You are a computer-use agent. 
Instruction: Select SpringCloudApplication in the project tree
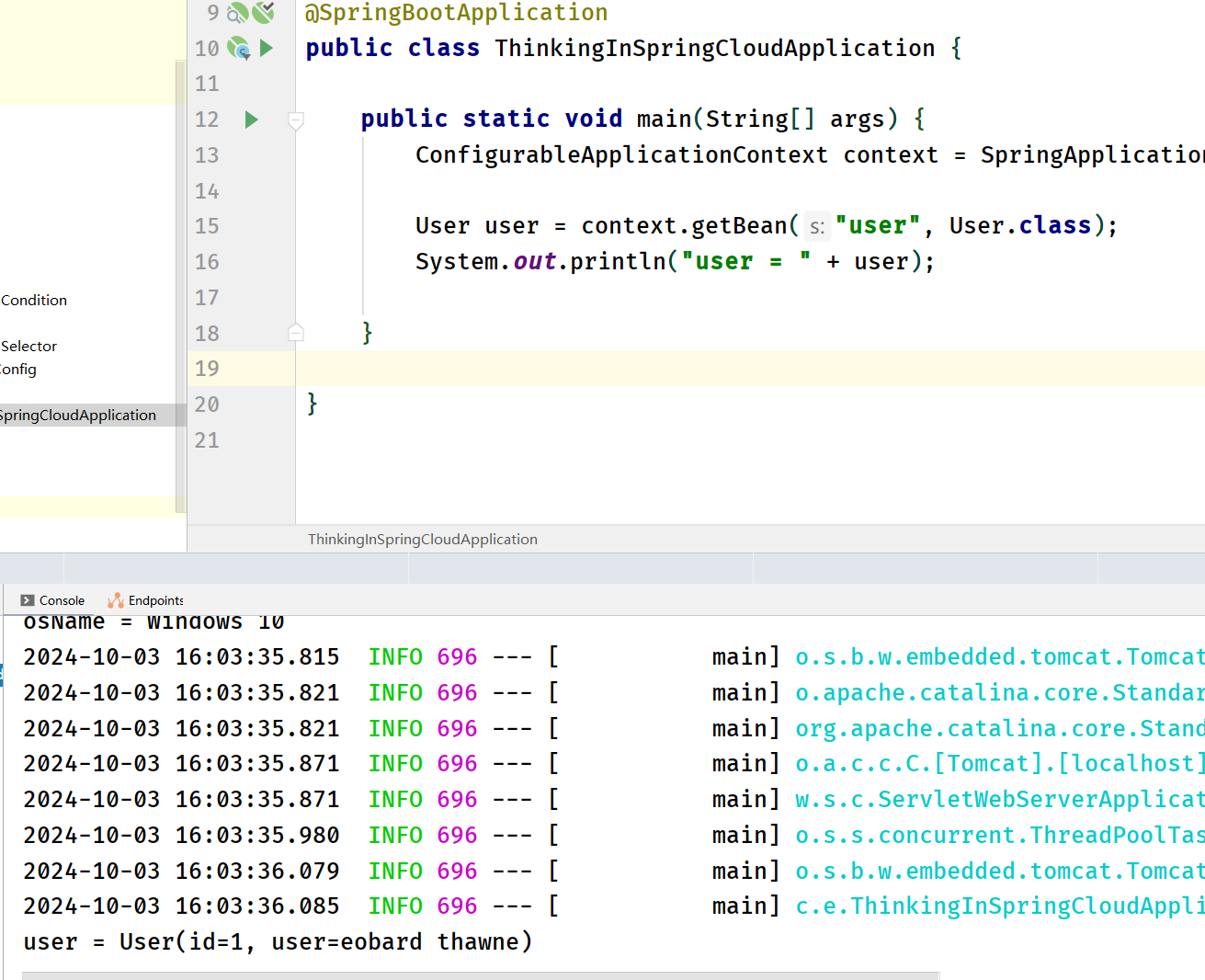coord(78,416)
